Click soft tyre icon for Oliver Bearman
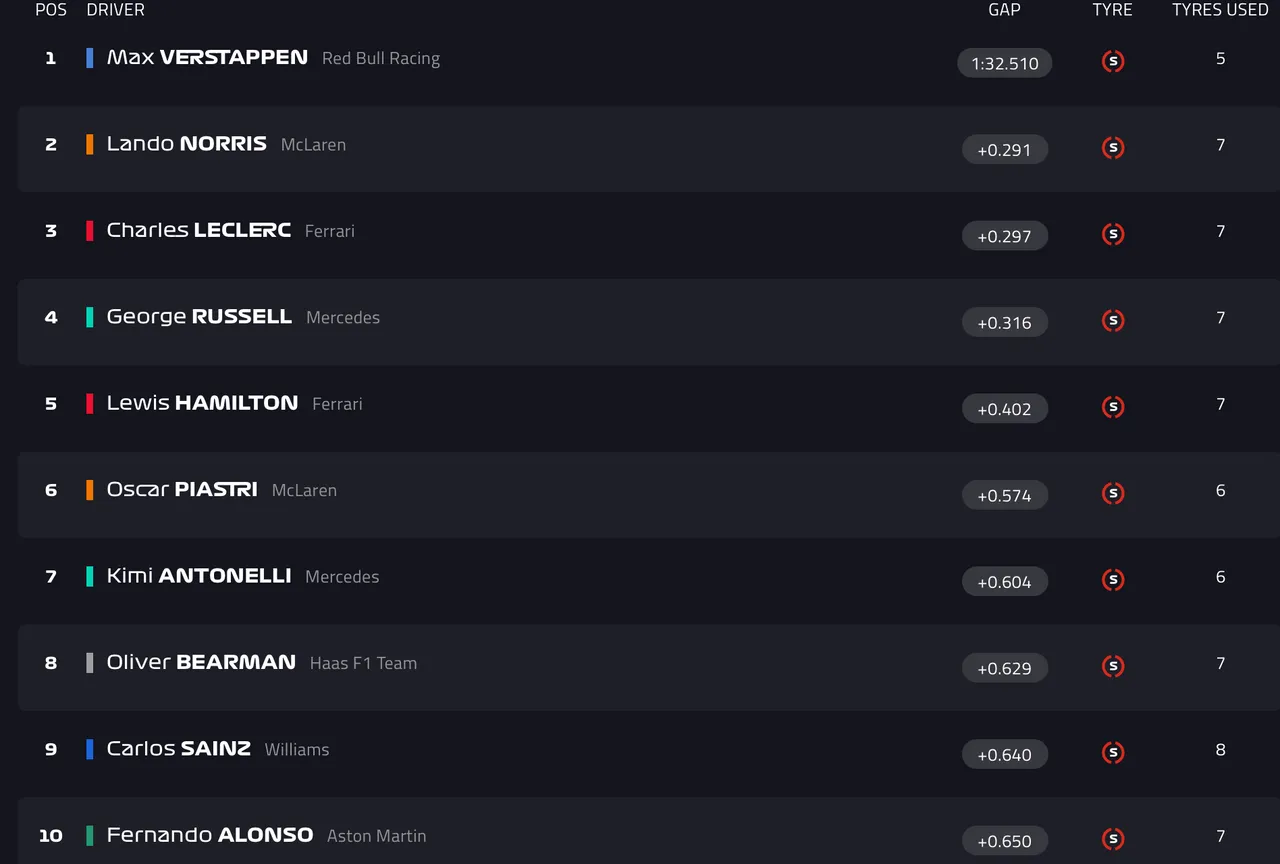Image resolution: width=1280 pixels, height=864 pixels. (1113, 666)
